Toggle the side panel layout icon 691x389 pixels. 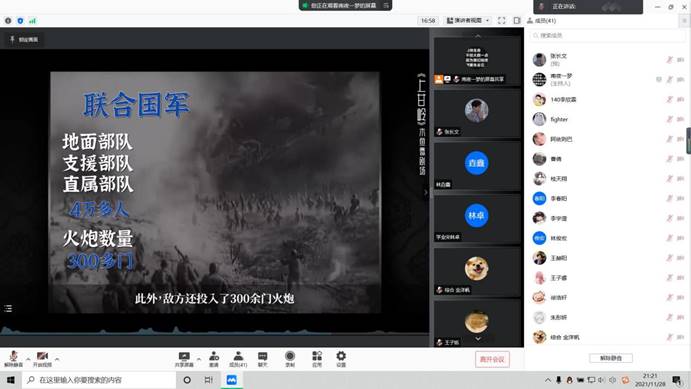coord(516,21)
